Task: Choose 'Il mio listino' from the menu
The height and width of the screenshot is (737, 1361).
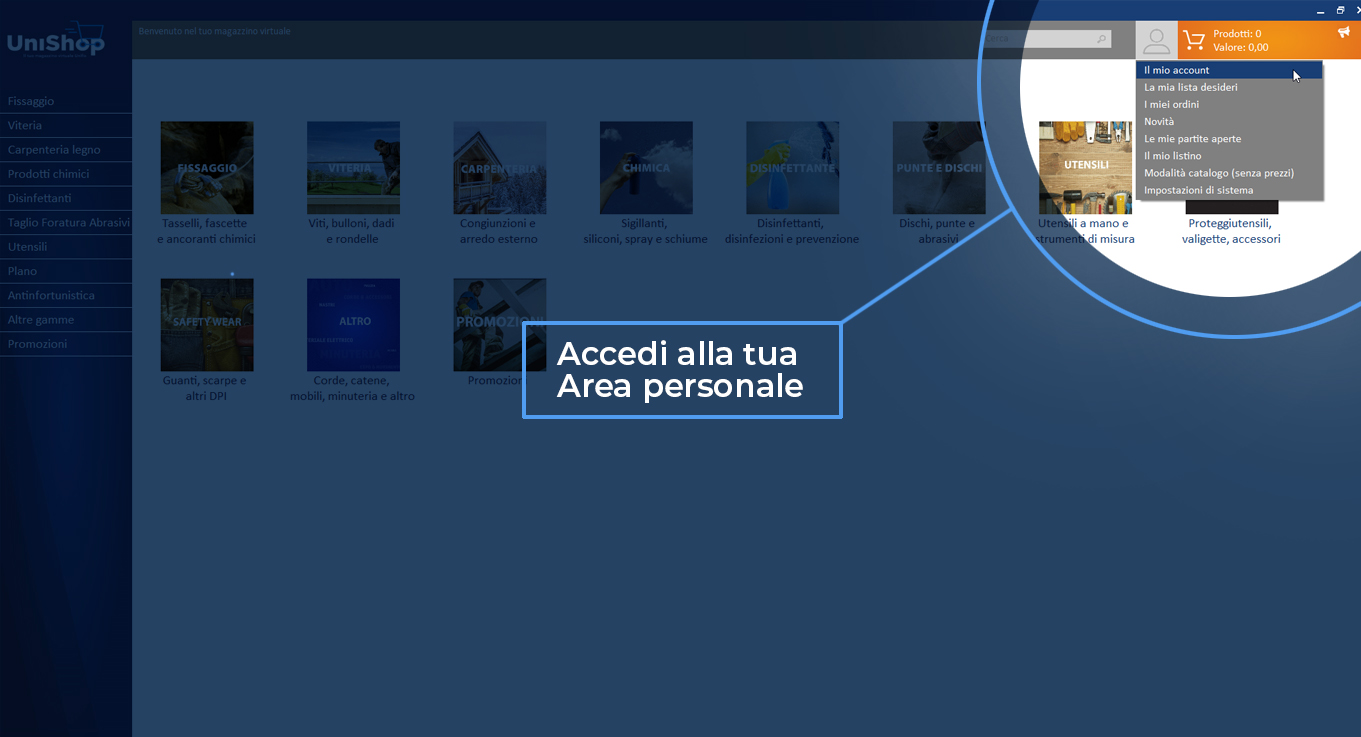Action: [x=1229, y=156]
